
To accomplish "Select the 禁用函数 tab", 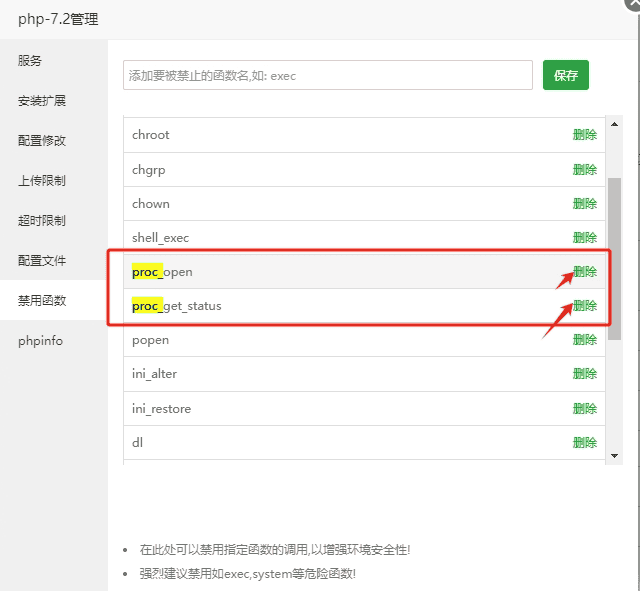I will [42, 301].
